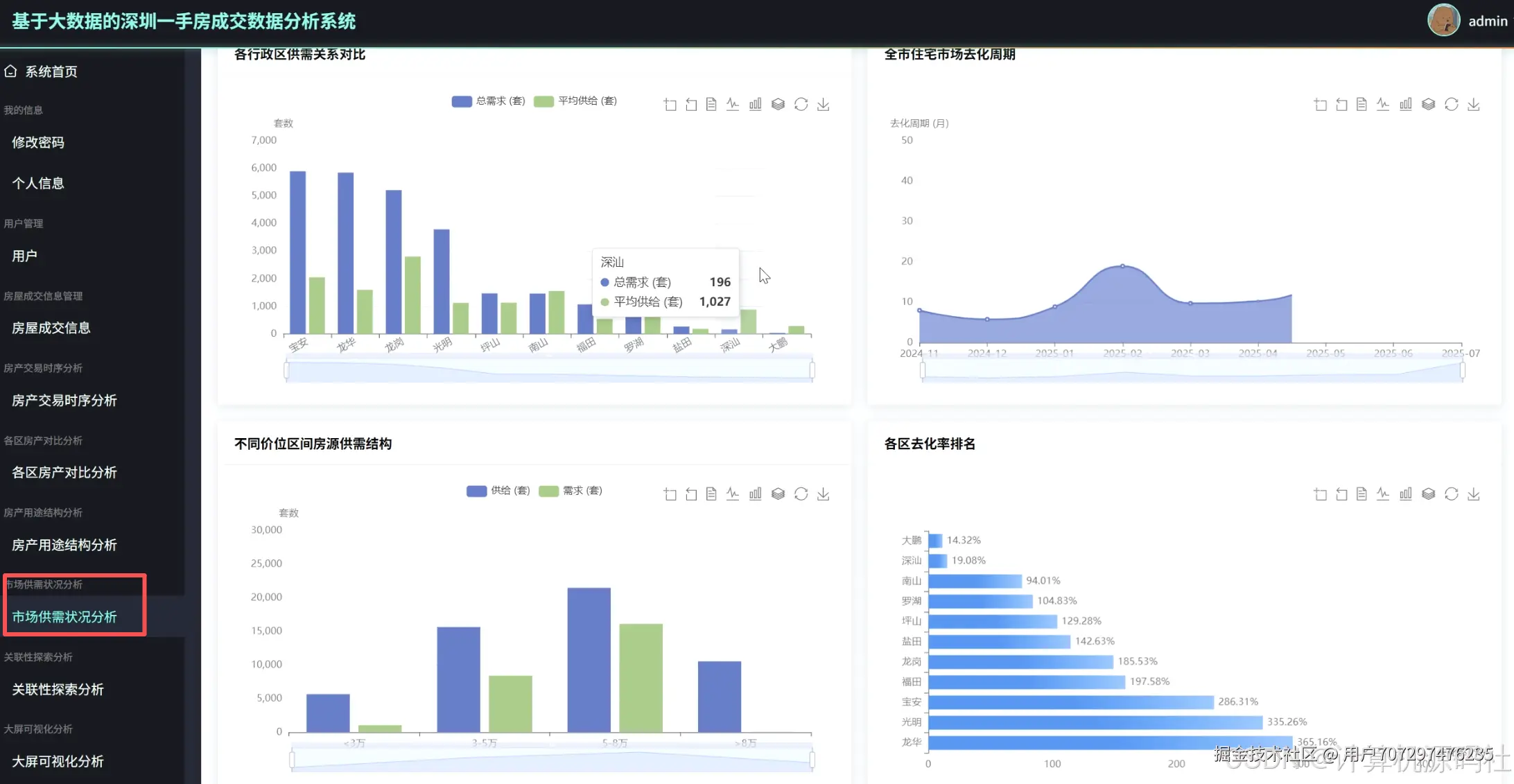Go to 各区房产对比分析 page
The image size is (1514, 784).
coord(64,473)
